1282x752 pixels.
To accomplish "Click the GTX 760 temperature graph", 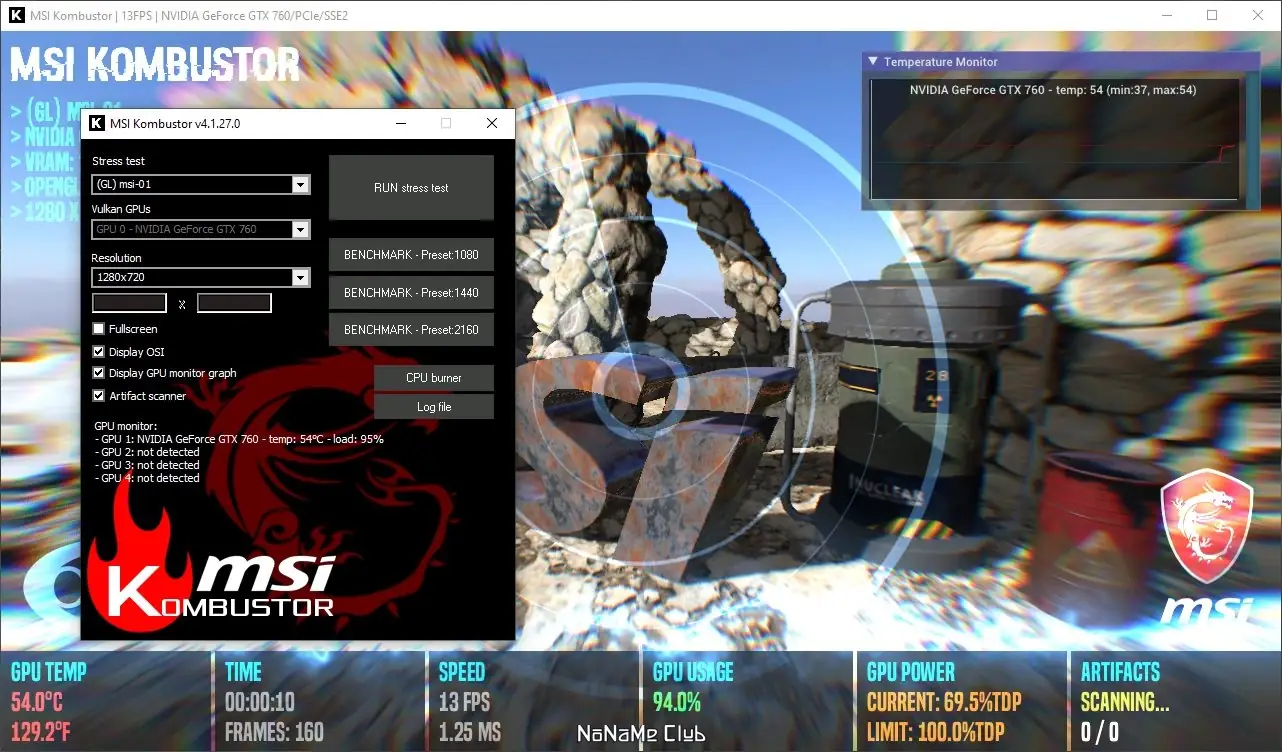I will click(x=1053, y=139).
